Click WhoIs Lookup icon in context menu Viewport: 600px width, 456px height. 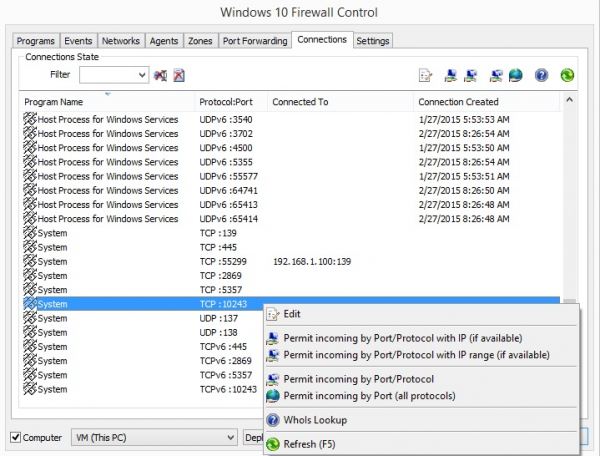(273, 420)
